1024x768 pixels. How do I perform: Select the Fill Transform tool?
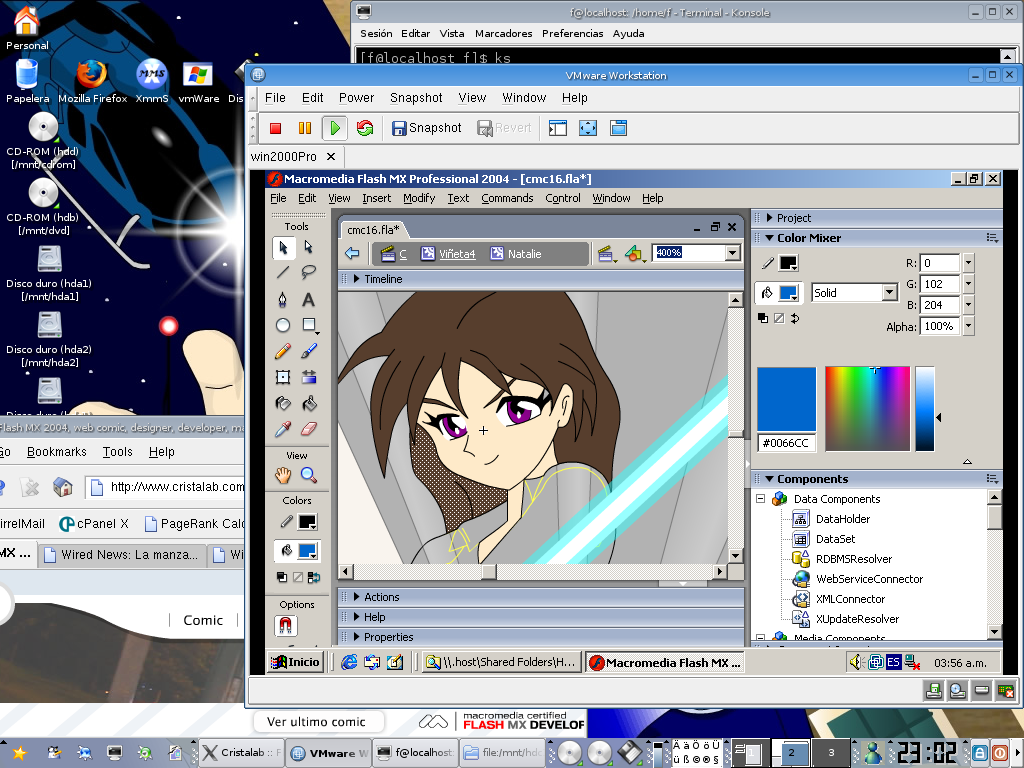click(309, 377)
